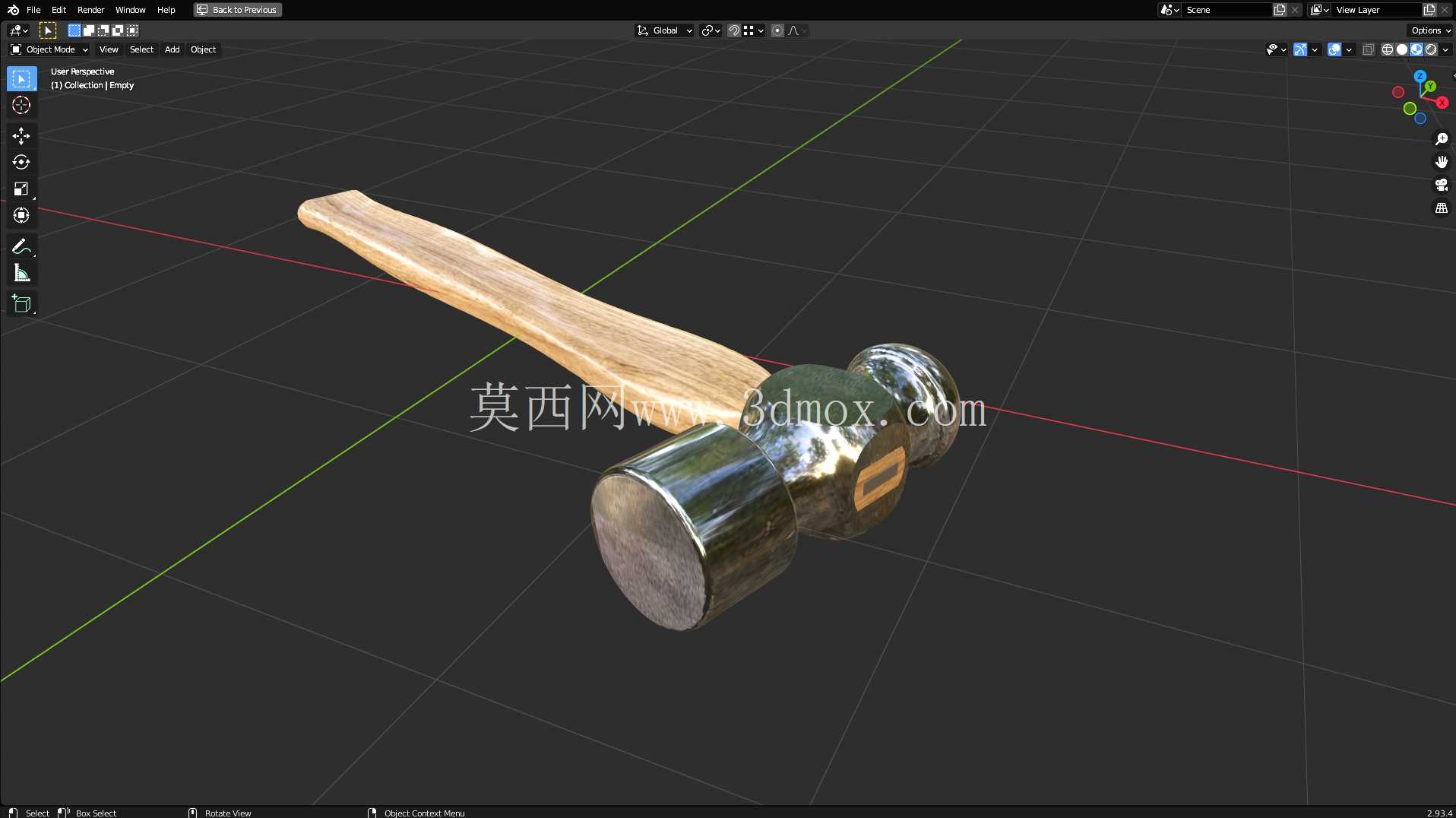Open the Window menu
Image resolution: width=1456 pixels, height=818 pixels.
tap(130, 10)
